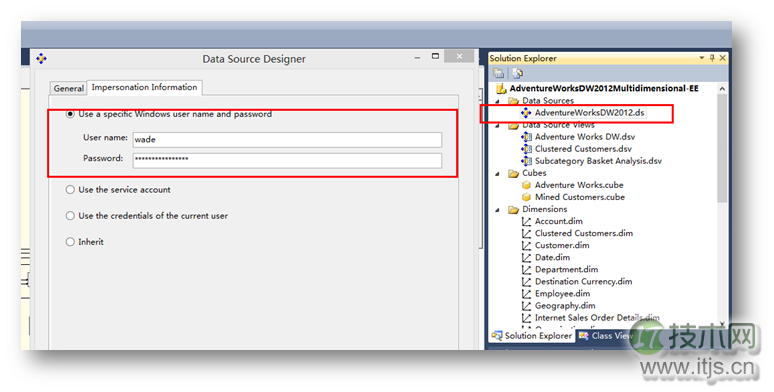Close the Solution Explorer panel
774x392 pixels.
click(x=723, y=58)
